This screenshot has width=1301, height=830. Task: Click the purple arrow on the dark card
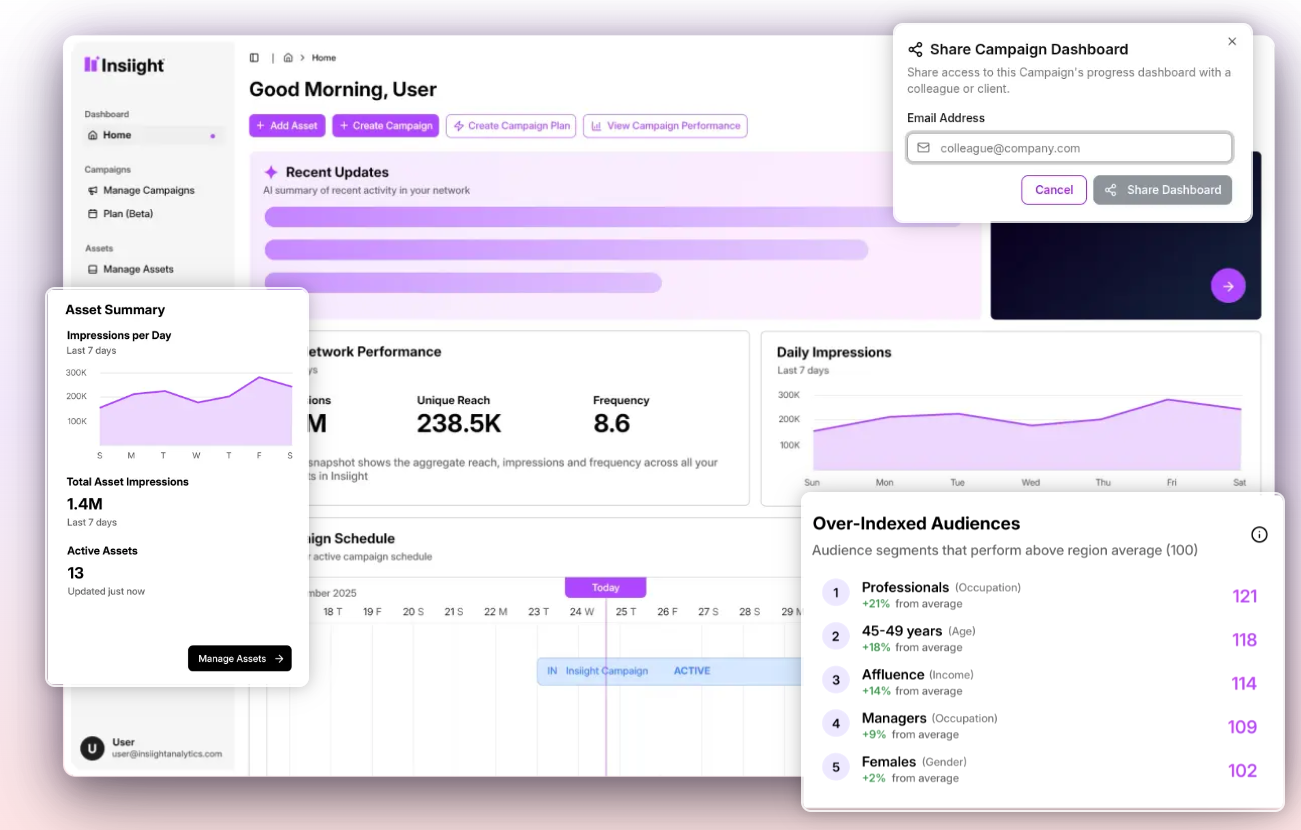[x=1228, y=285]
